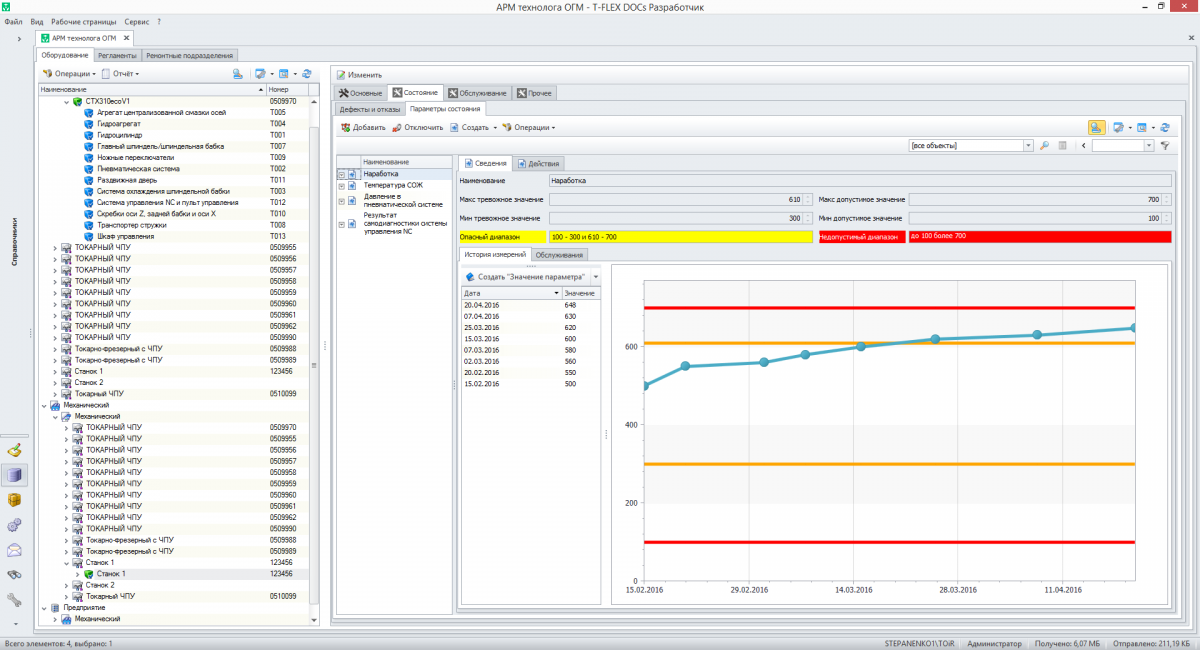Toggle the checkbox beside Наработка parameter
Screen dimensions: 1200x650
pyautogui.click(x=342, y=174)
